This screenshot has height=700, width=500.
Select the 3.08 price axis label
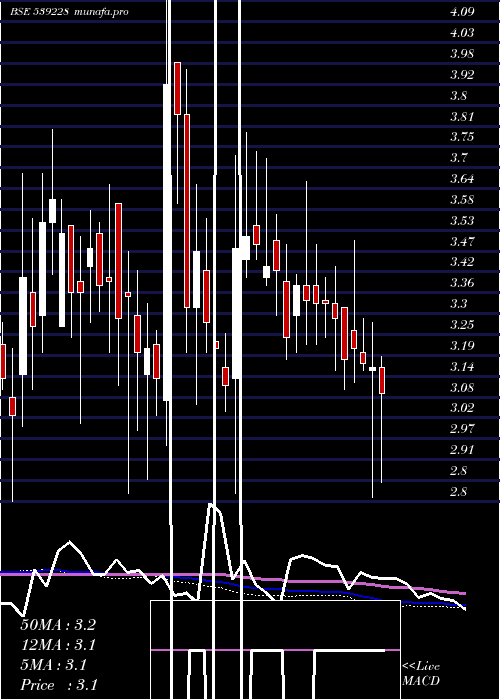tap(462, 387)
